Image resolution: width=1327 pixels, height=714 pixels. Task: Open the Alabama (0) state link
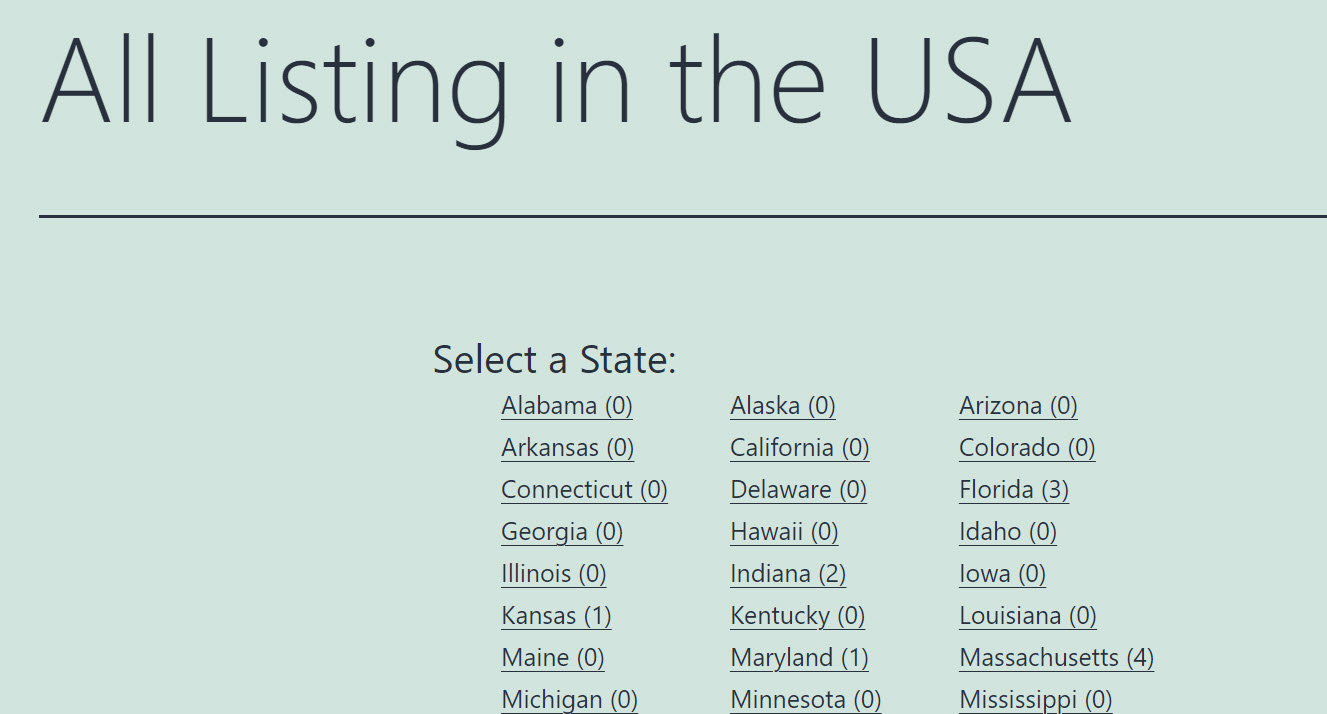(567, 406)
